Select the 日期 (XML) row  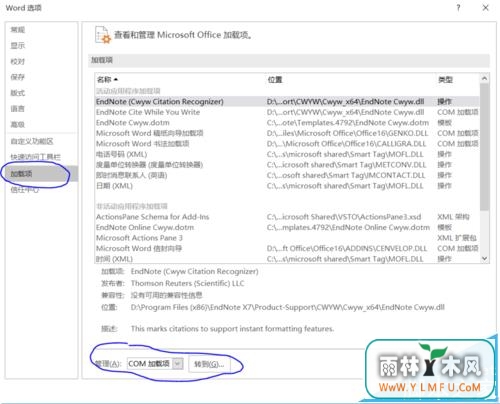click(x=287, y=186)
